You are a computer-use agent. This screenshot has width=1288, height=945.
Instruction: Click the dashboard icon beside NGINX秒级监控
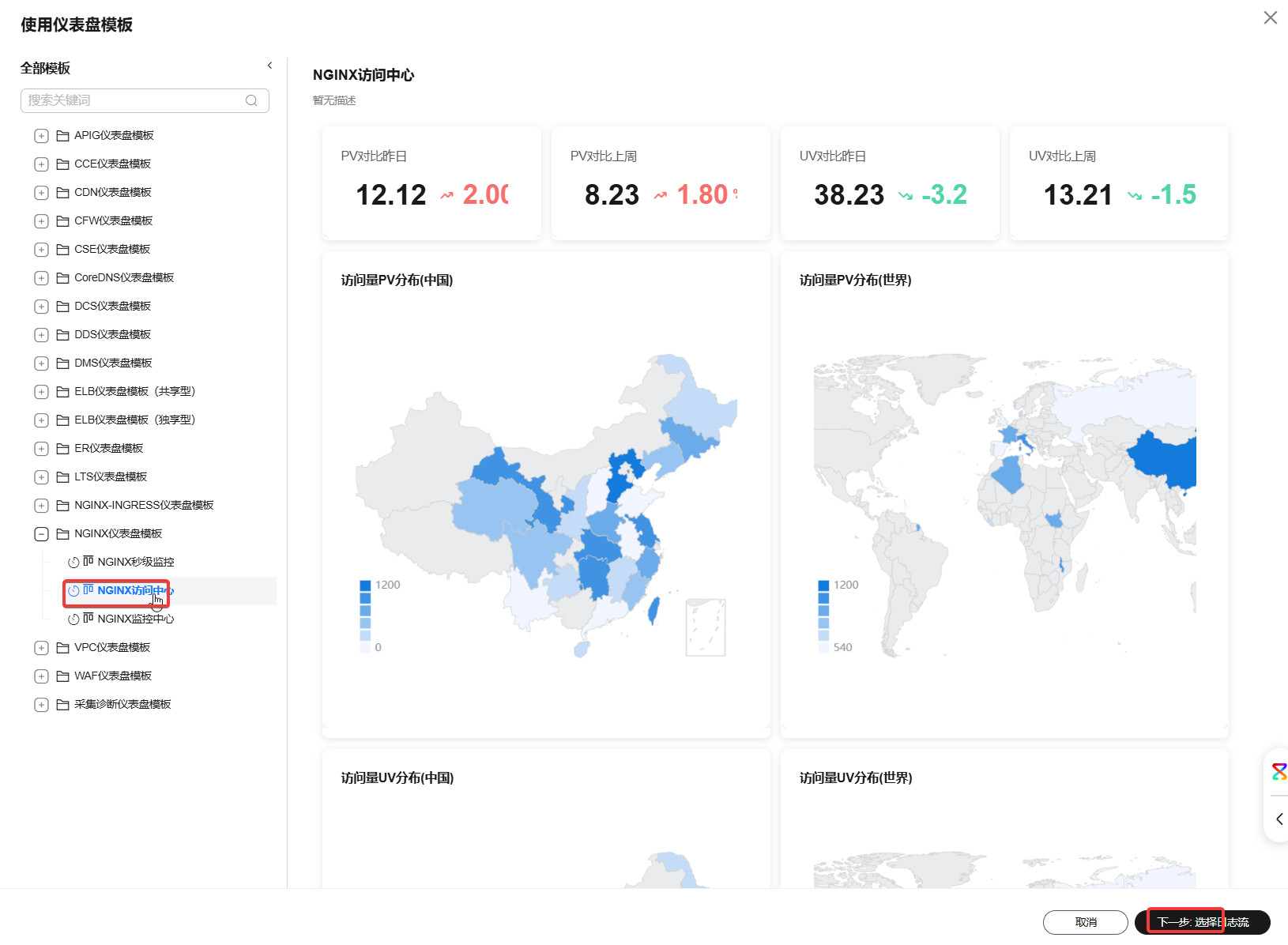(89, 562)
